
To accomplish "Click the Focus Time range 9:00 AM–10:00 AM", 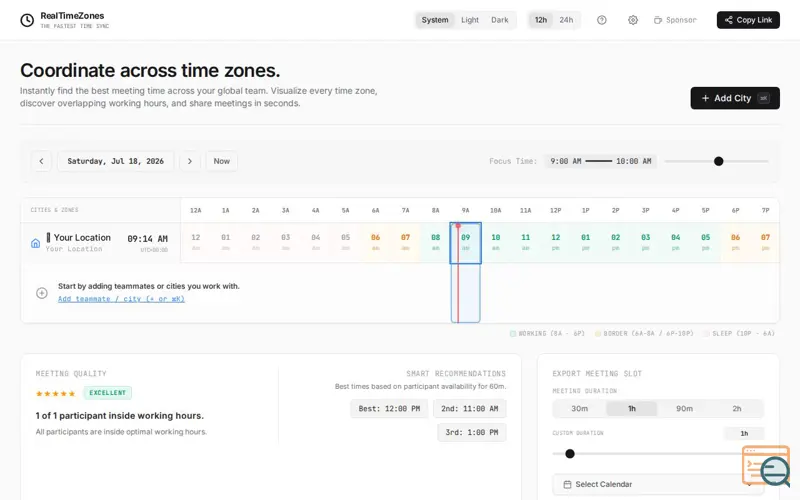I will tap(601, 161).
